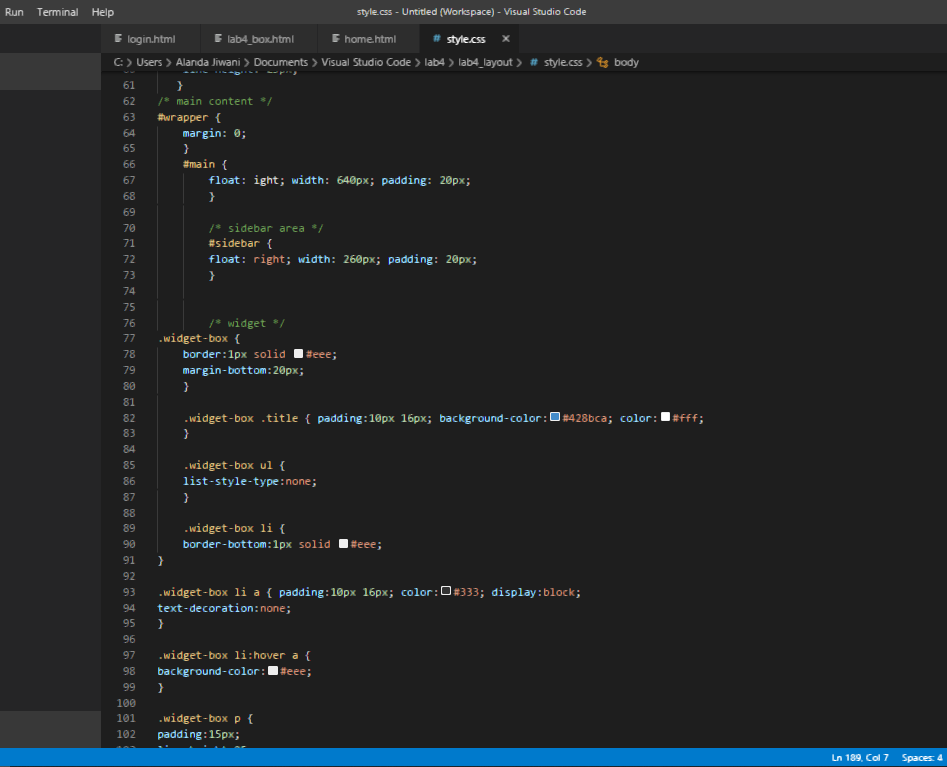Open the Help menu

tap(103, 12)
